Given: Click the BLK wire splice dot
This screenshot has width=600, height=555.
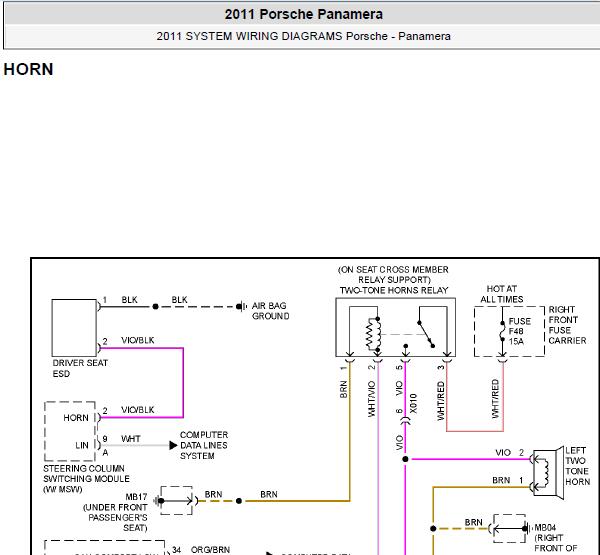Looking at the screenshot, I should click(x=155, y=307).
